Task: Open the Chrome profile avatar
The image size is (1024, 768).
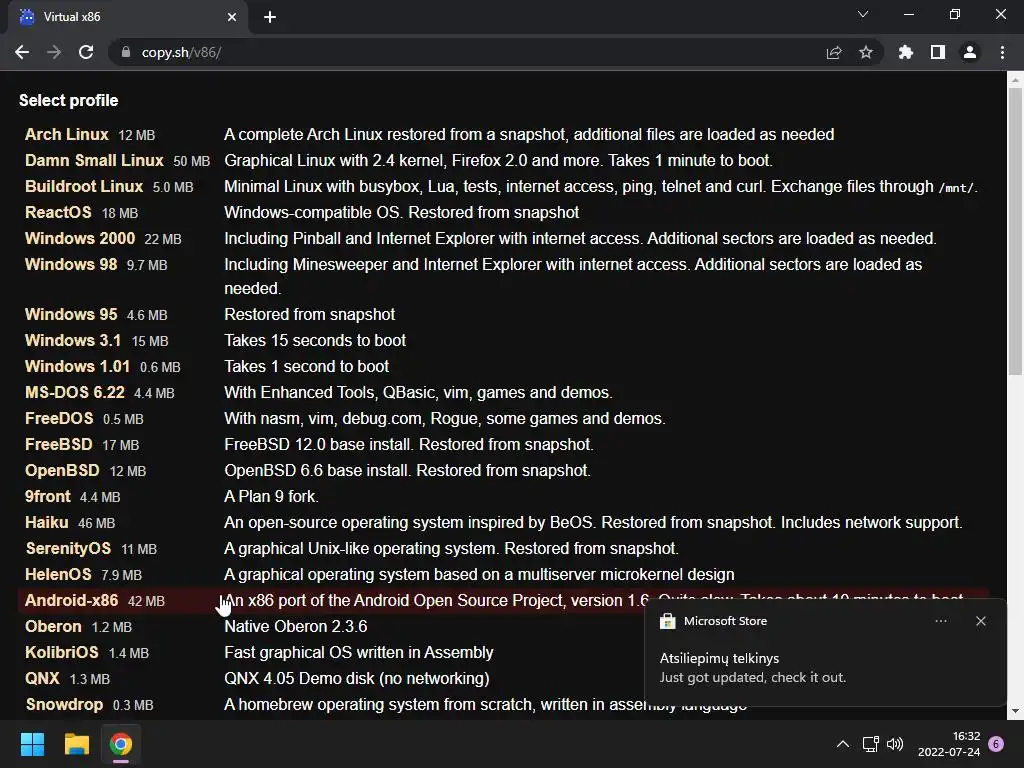Action: (970, 52)
